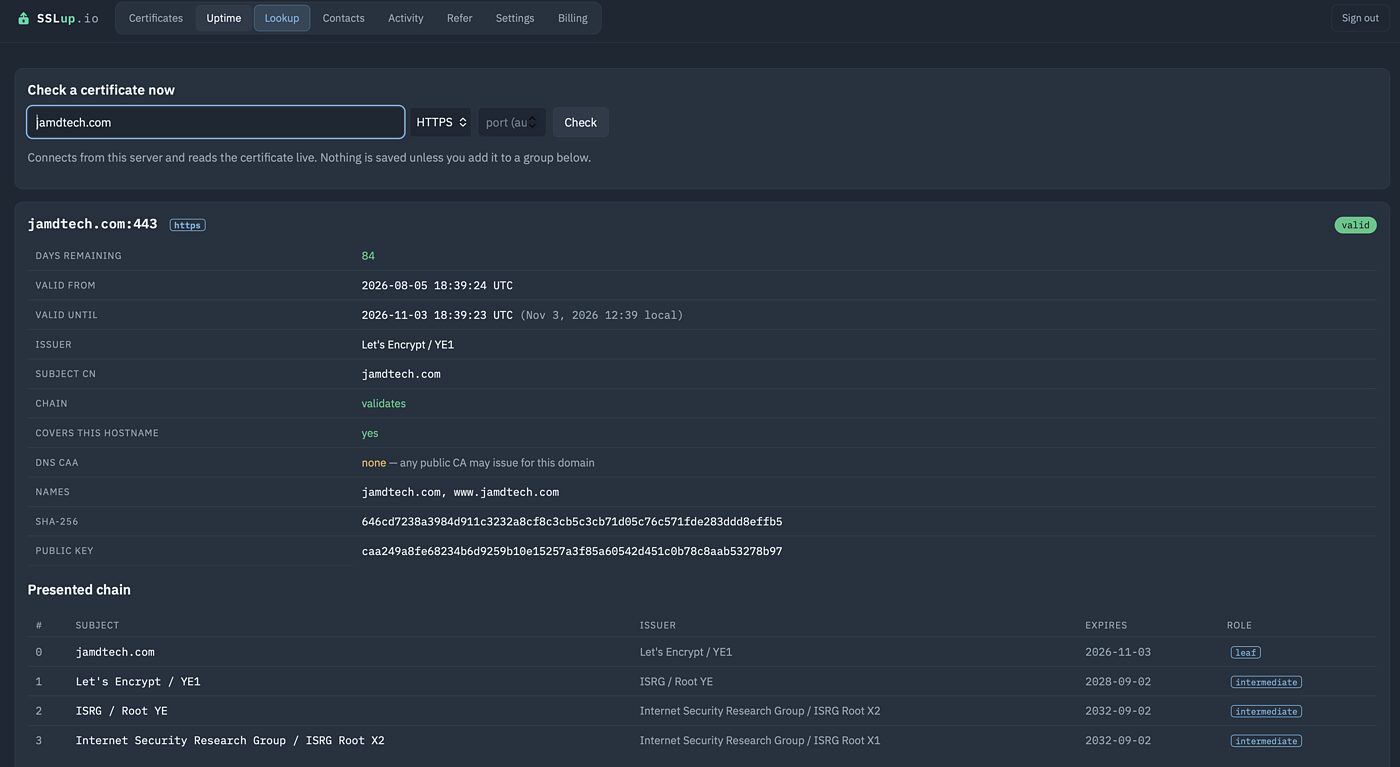Select the names jamdtech.com, www.jamdtech.com
1400x767 pixels.
(x=460, y=492)
